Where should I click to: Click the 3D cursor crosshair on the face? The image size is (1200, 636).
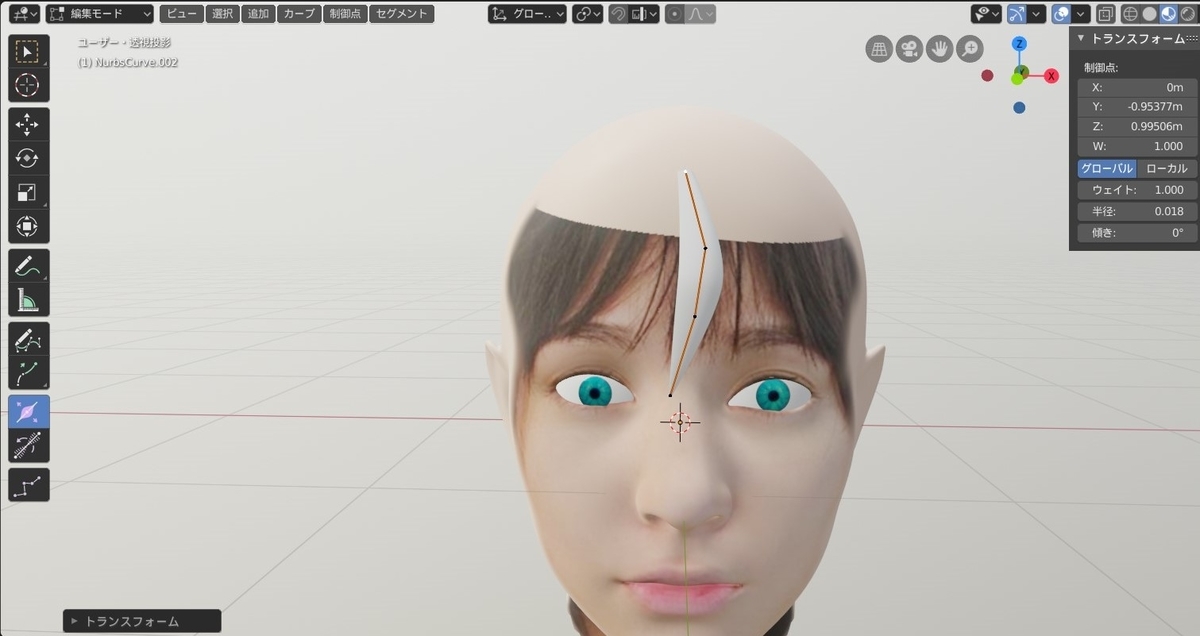pos(680,422)
